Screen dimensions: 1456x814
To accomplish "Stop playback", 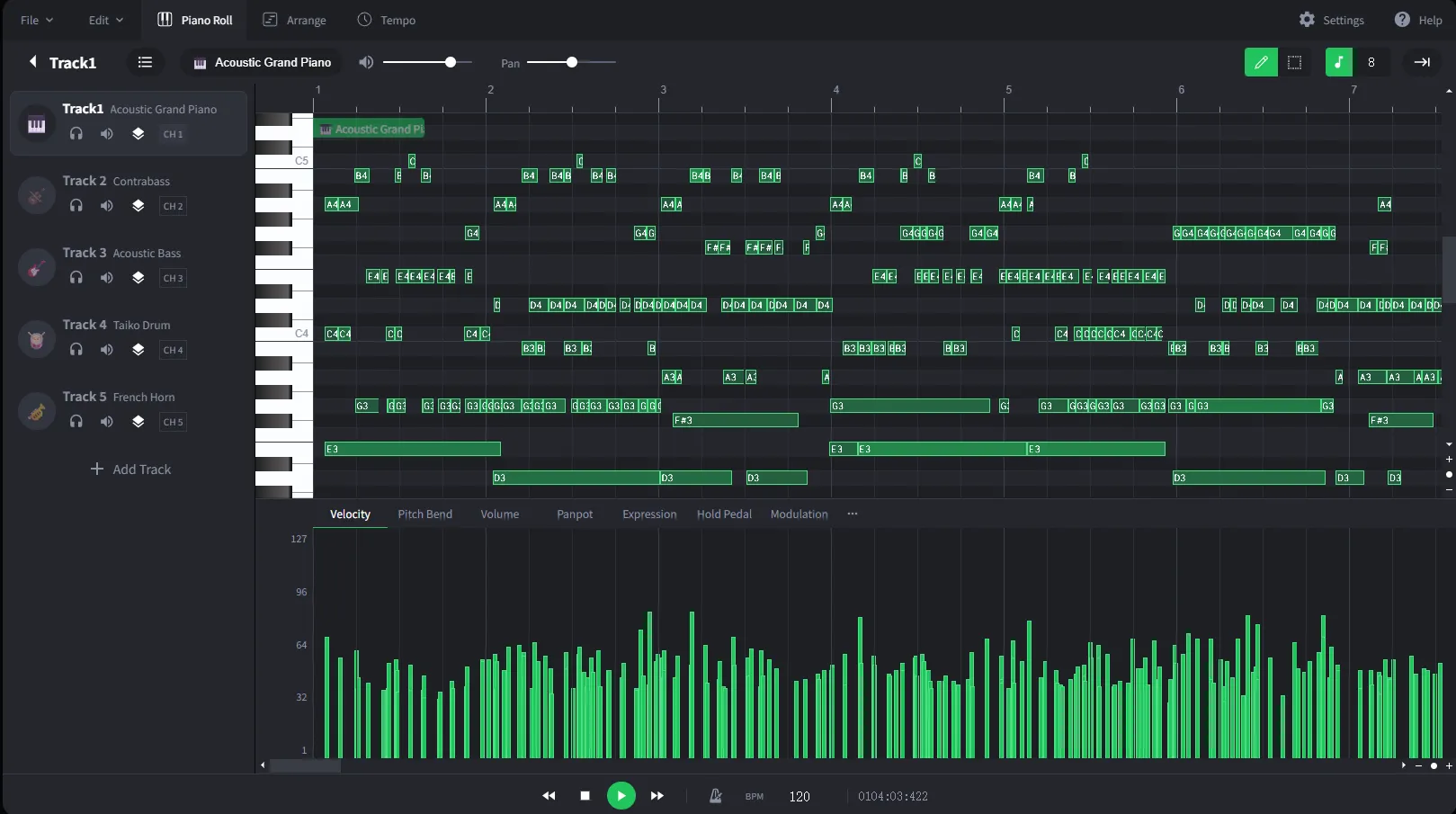I will click(x=585, y=796).
